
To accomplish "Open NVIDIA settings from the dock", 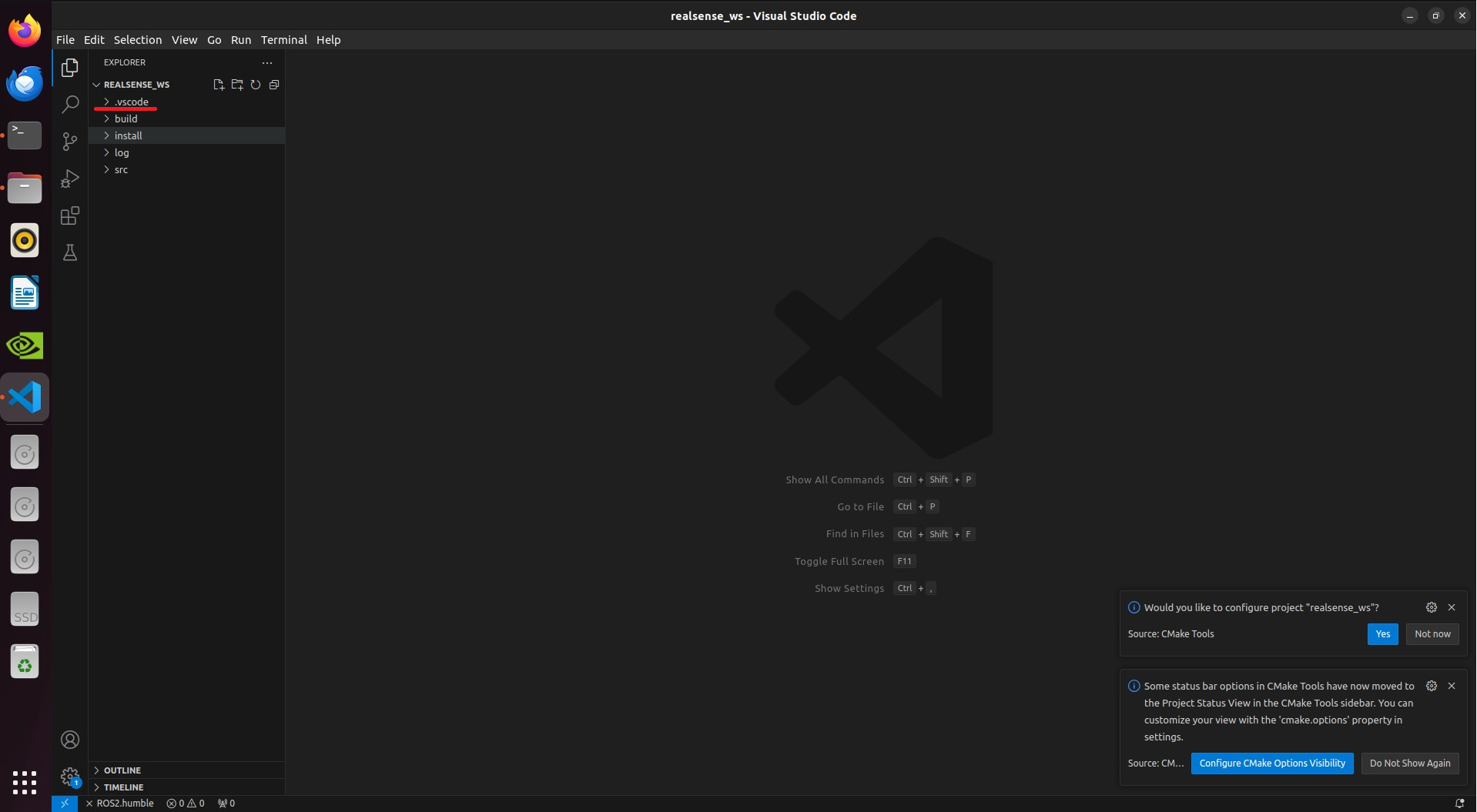I will pyautogui.click(x=25, y=345).
